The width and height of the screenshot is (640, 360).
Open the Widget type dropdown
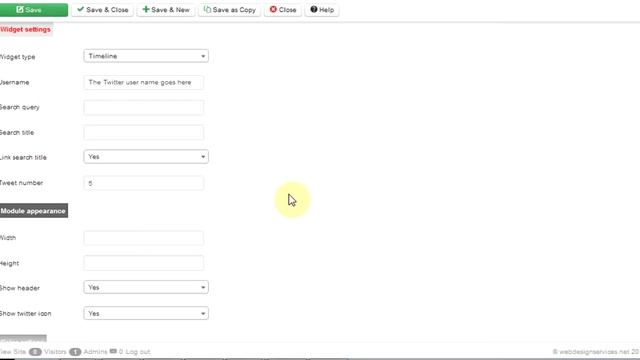146,56
